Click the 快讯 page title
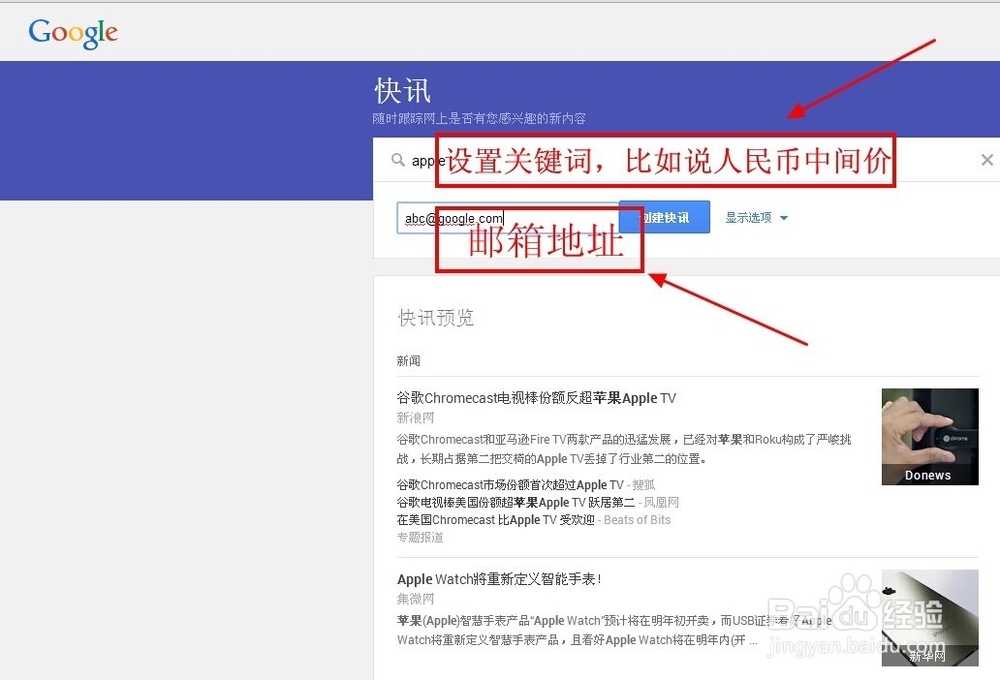 point(402,91)
